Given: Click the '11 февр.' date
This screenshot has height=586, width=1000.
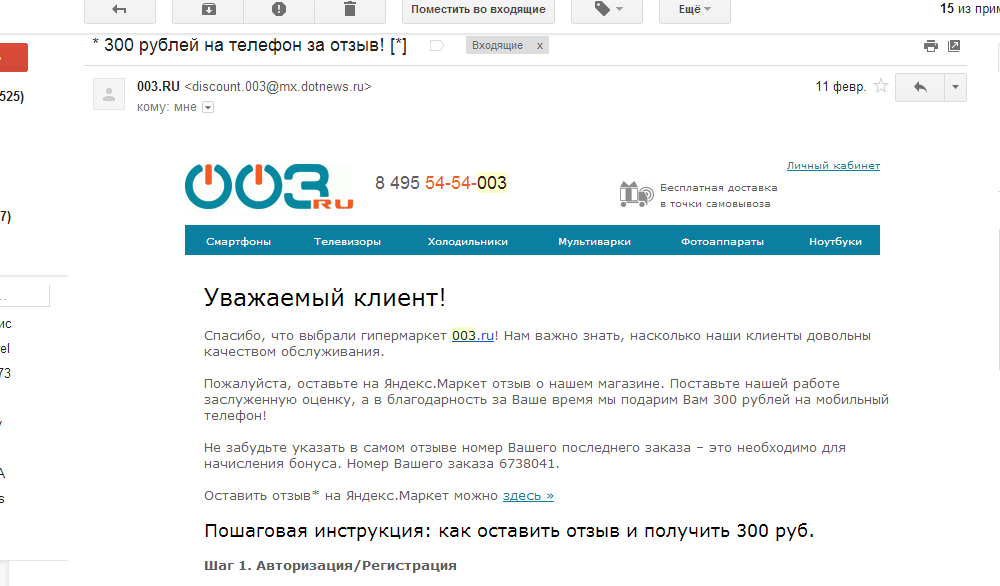Looking at the screenshot, I should 841,86.
